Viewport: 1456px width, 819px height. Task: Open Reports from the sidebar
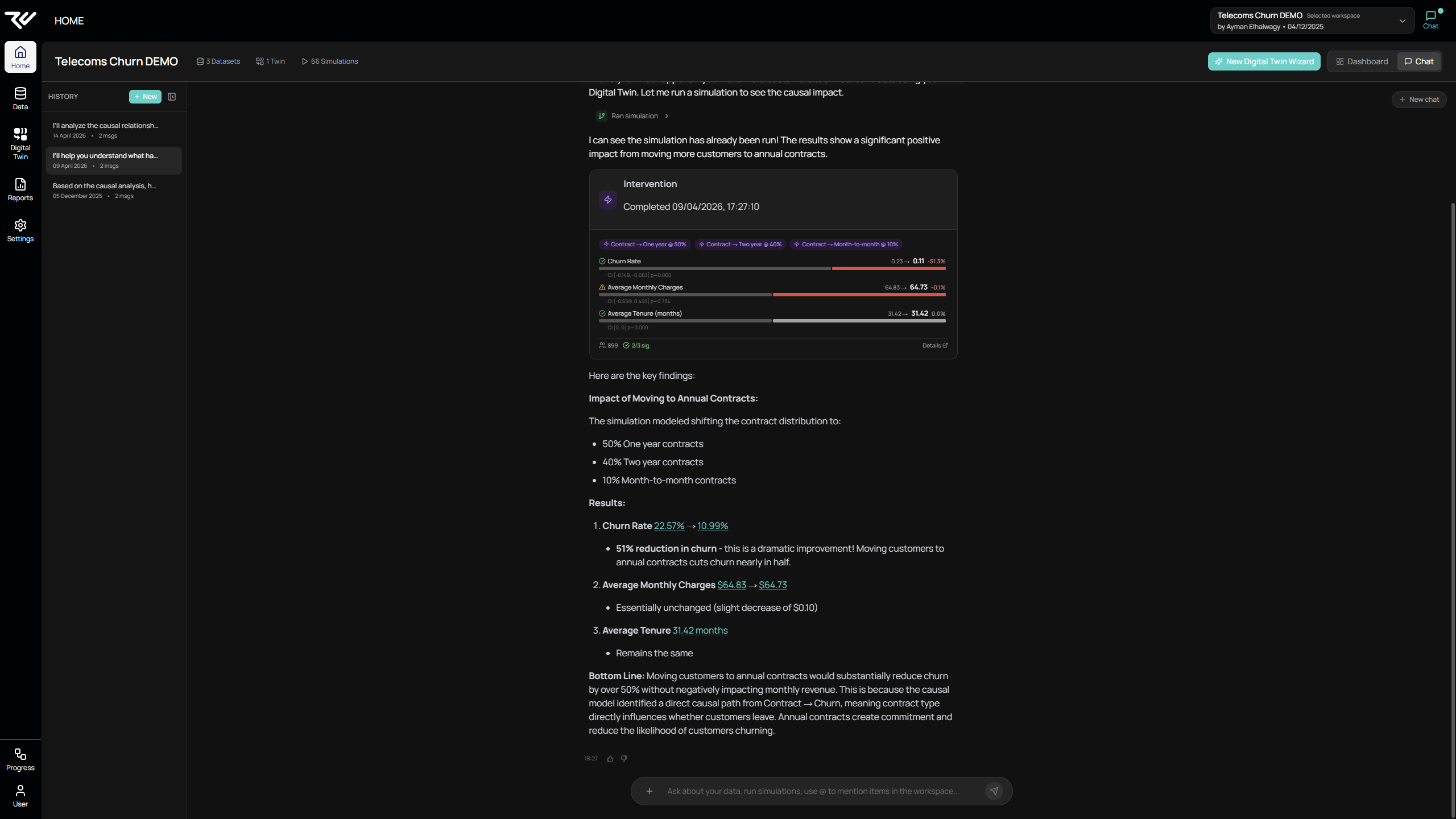20,189
